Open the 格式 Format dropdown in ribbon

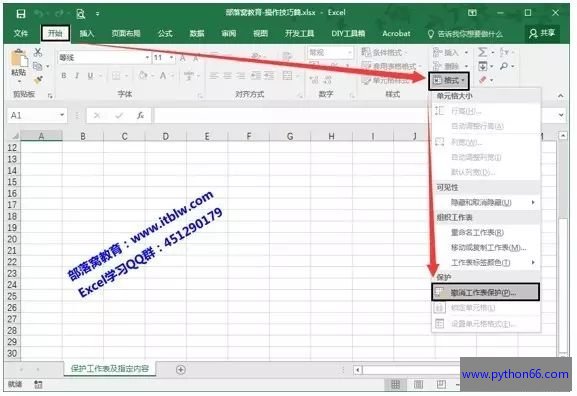click(449, 81)
